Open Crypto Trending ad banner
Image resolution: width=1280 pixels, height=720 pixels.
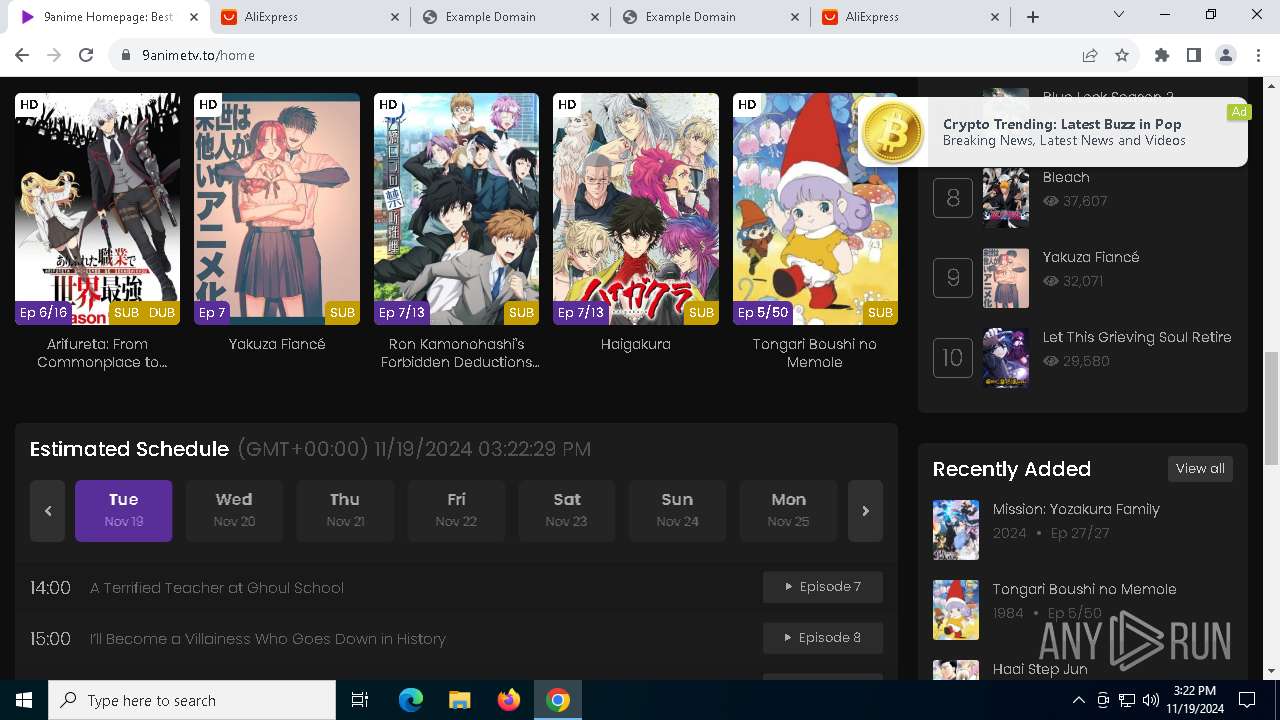tap(1052, 132)
